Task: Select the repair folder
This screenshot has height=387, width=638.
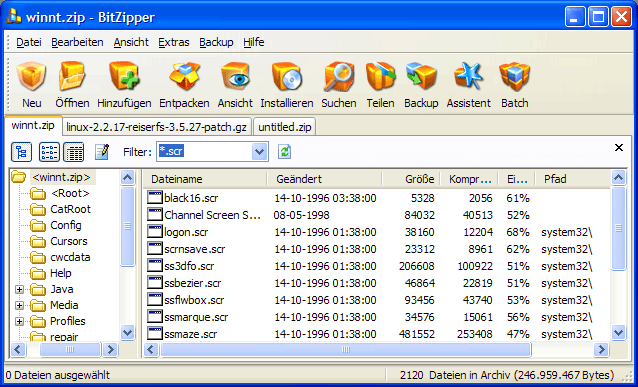Action: 64,336
